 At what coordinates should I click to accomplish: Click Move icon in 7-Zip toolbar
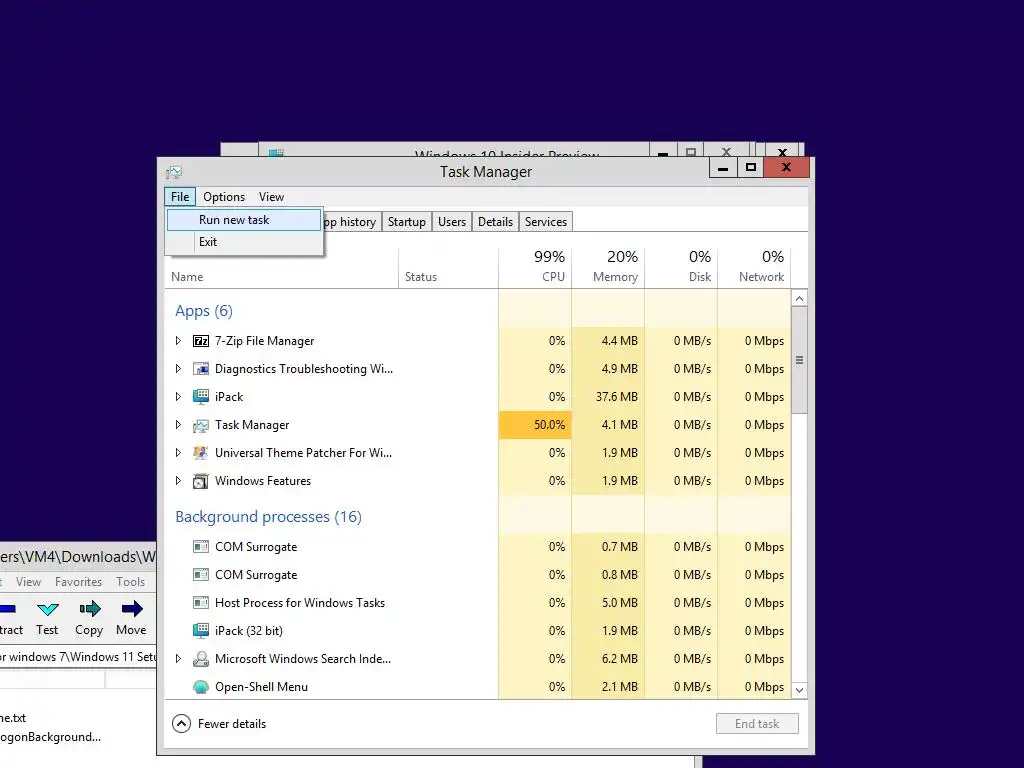131,609
